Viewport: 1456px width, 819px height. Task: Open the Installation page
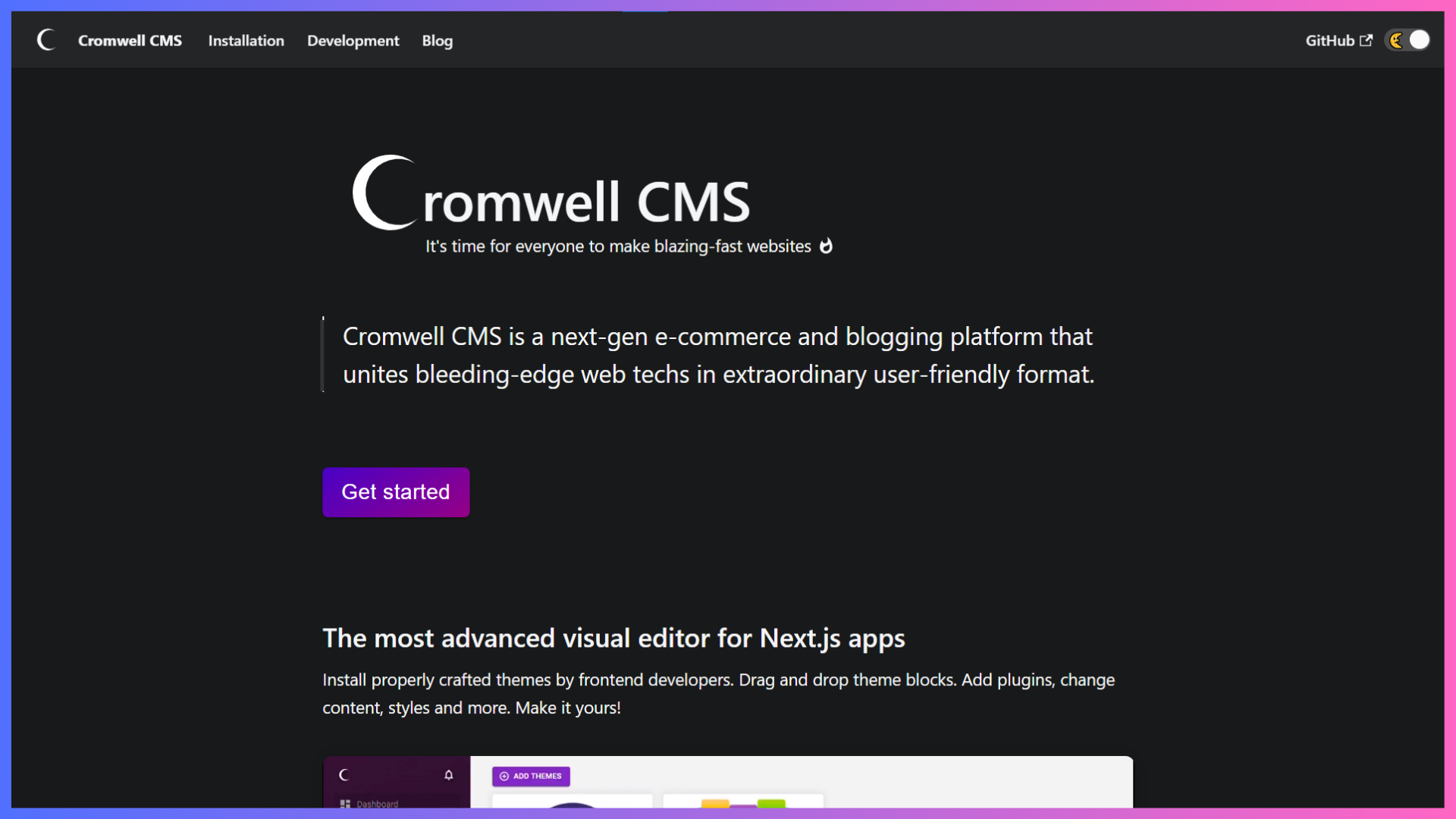(246, 41)
